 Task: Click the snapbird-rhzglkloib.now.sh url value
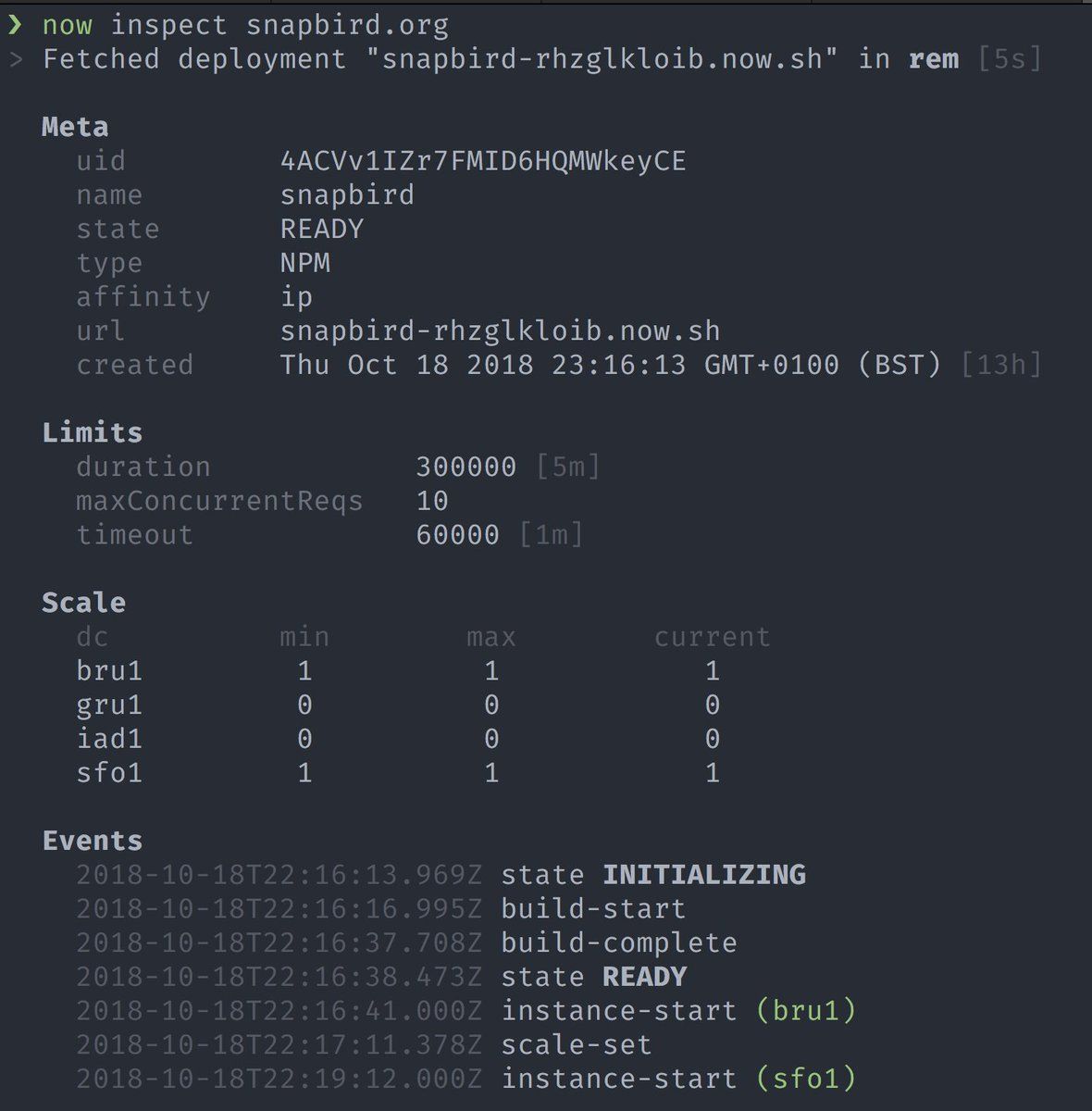(x=500, y=331)
